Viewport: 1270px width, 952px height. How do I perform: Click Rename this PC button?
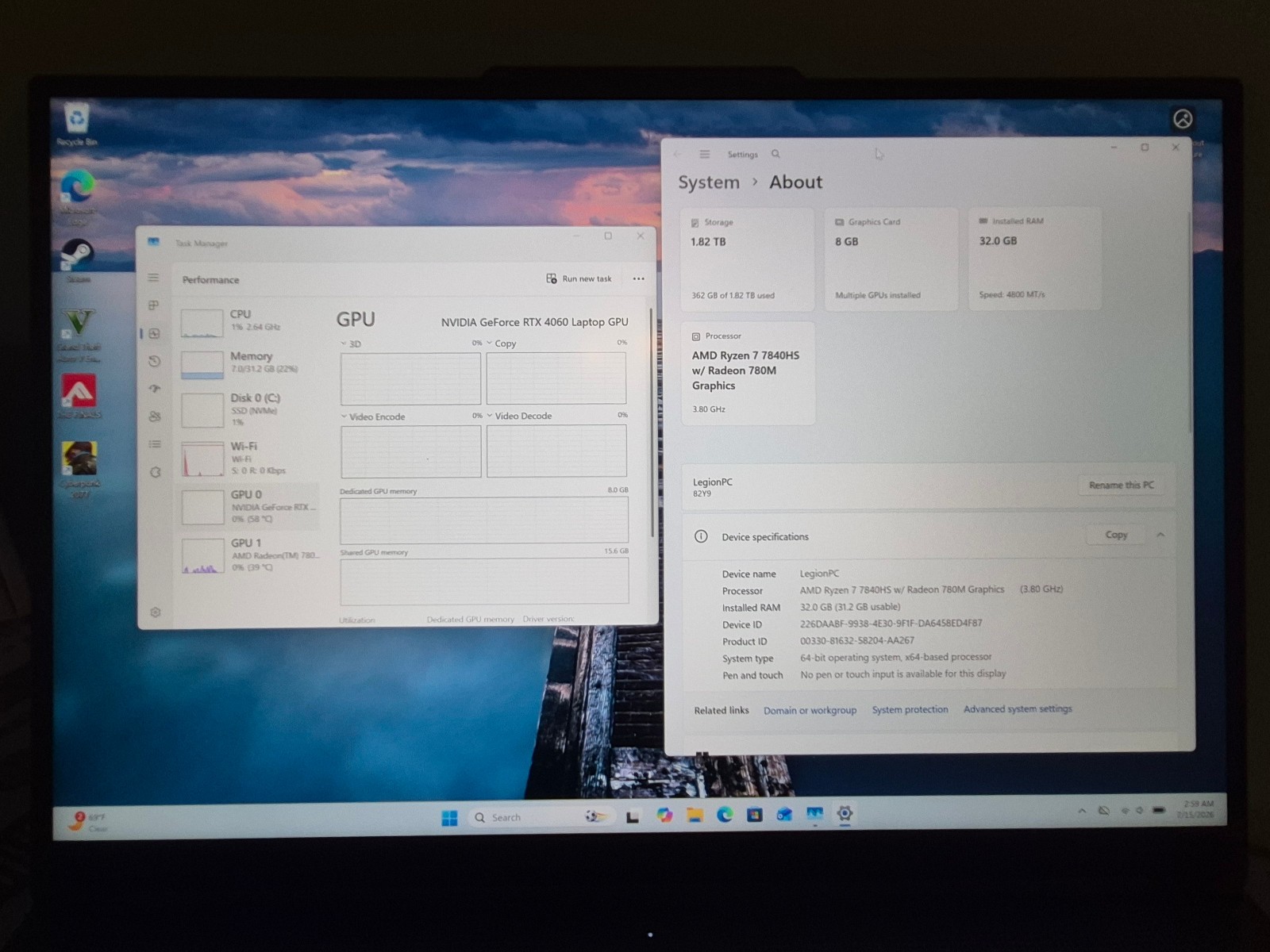point(1121,485)
